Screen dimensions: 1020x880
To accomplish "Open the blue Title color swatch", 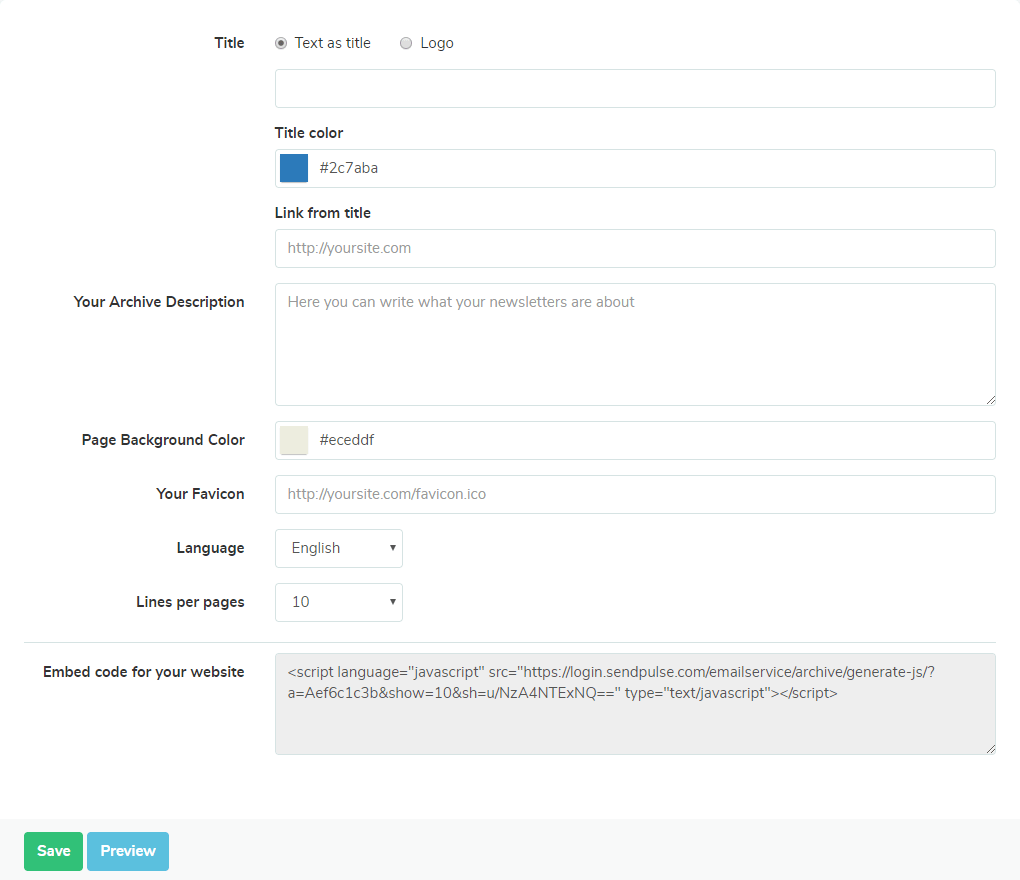I will [x=294, y=168].
